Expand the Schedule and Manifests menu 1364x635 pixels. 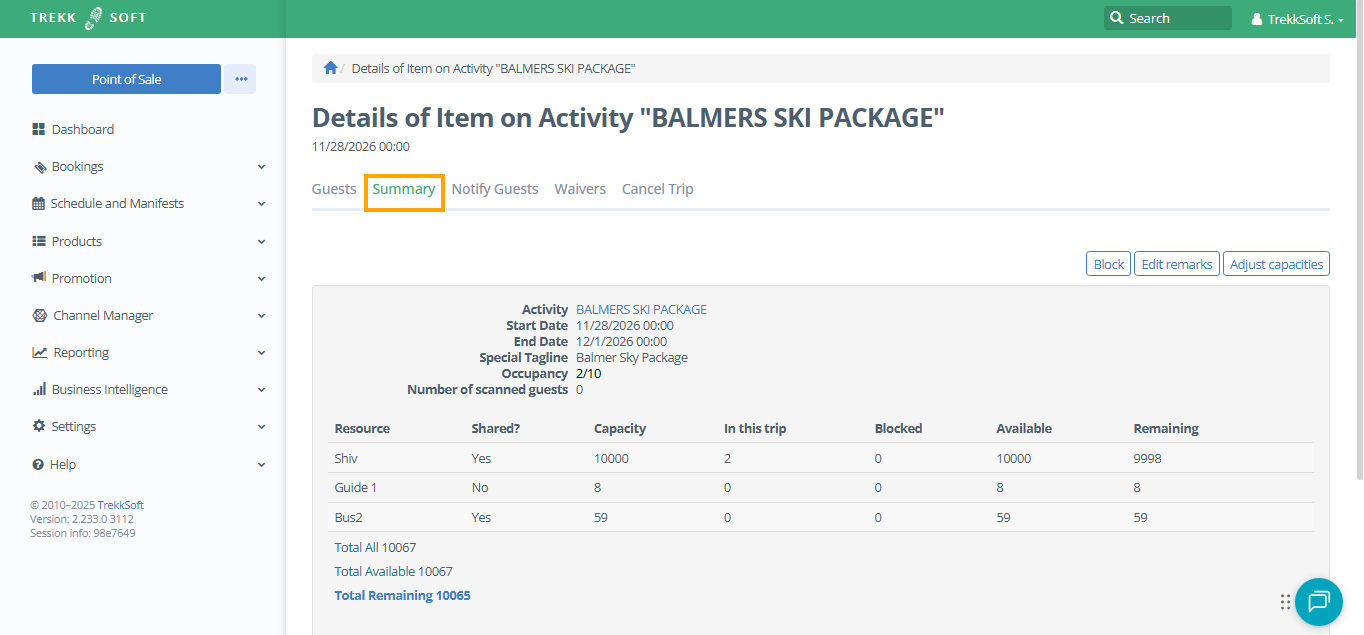click(261, 204)
